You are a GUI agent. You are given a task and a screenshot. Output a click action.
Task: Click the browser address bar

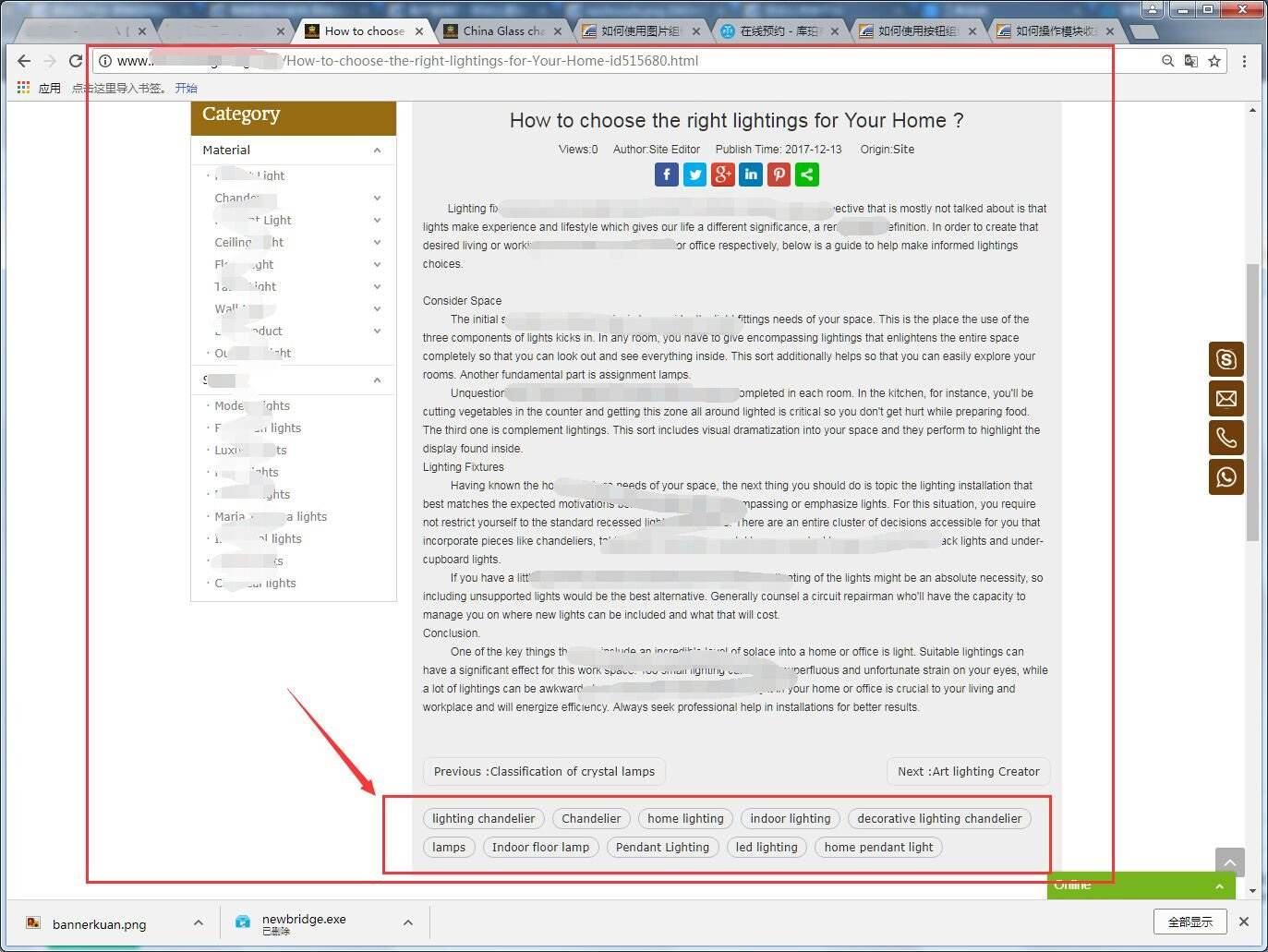point(628,61)
